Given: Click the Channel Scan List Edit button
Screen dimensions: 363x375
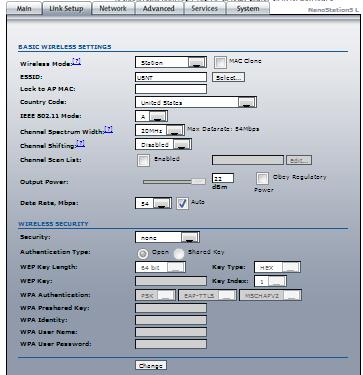Looking at the screenshot, I should [x=299, y=160].
